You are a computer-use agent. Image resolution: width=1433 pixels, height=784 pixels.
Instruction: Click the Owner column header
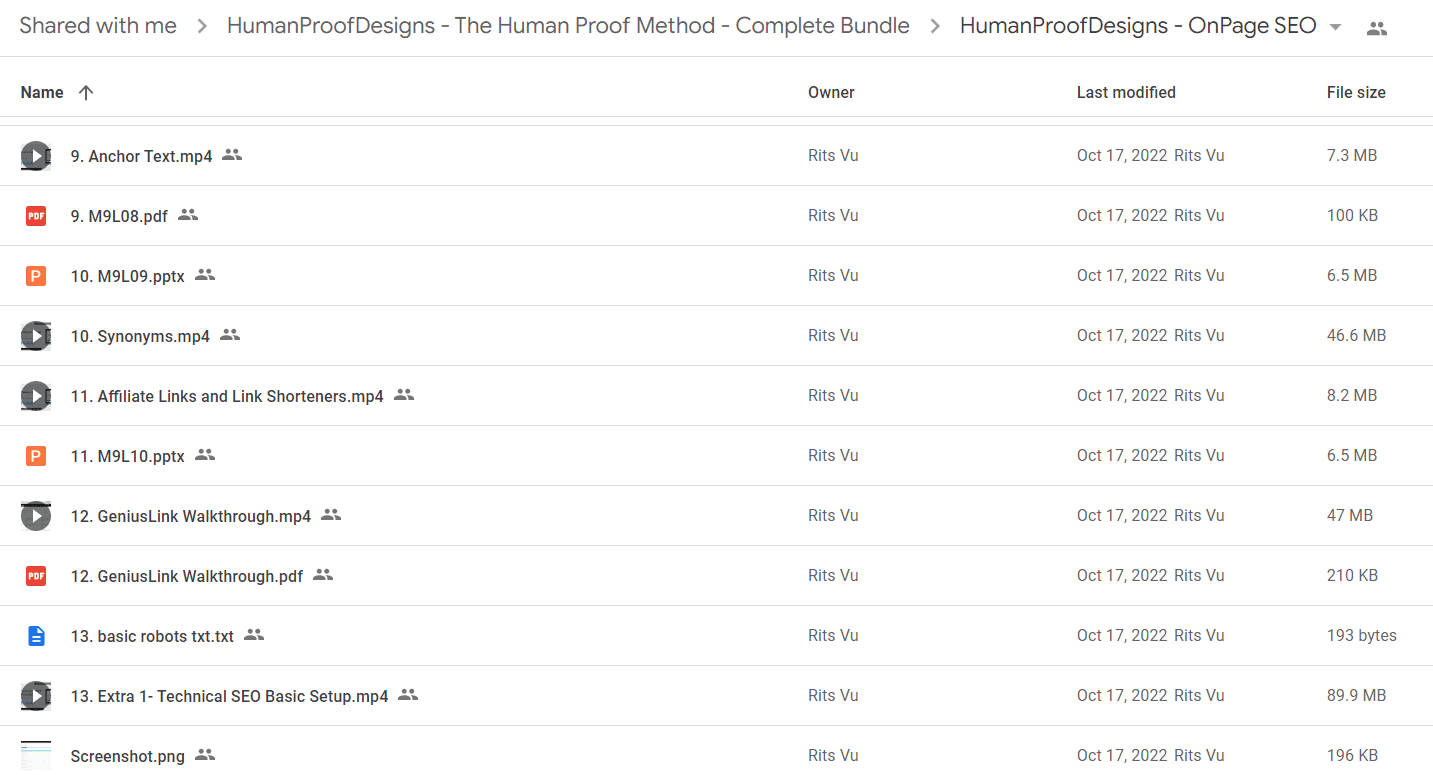point(831,92)
